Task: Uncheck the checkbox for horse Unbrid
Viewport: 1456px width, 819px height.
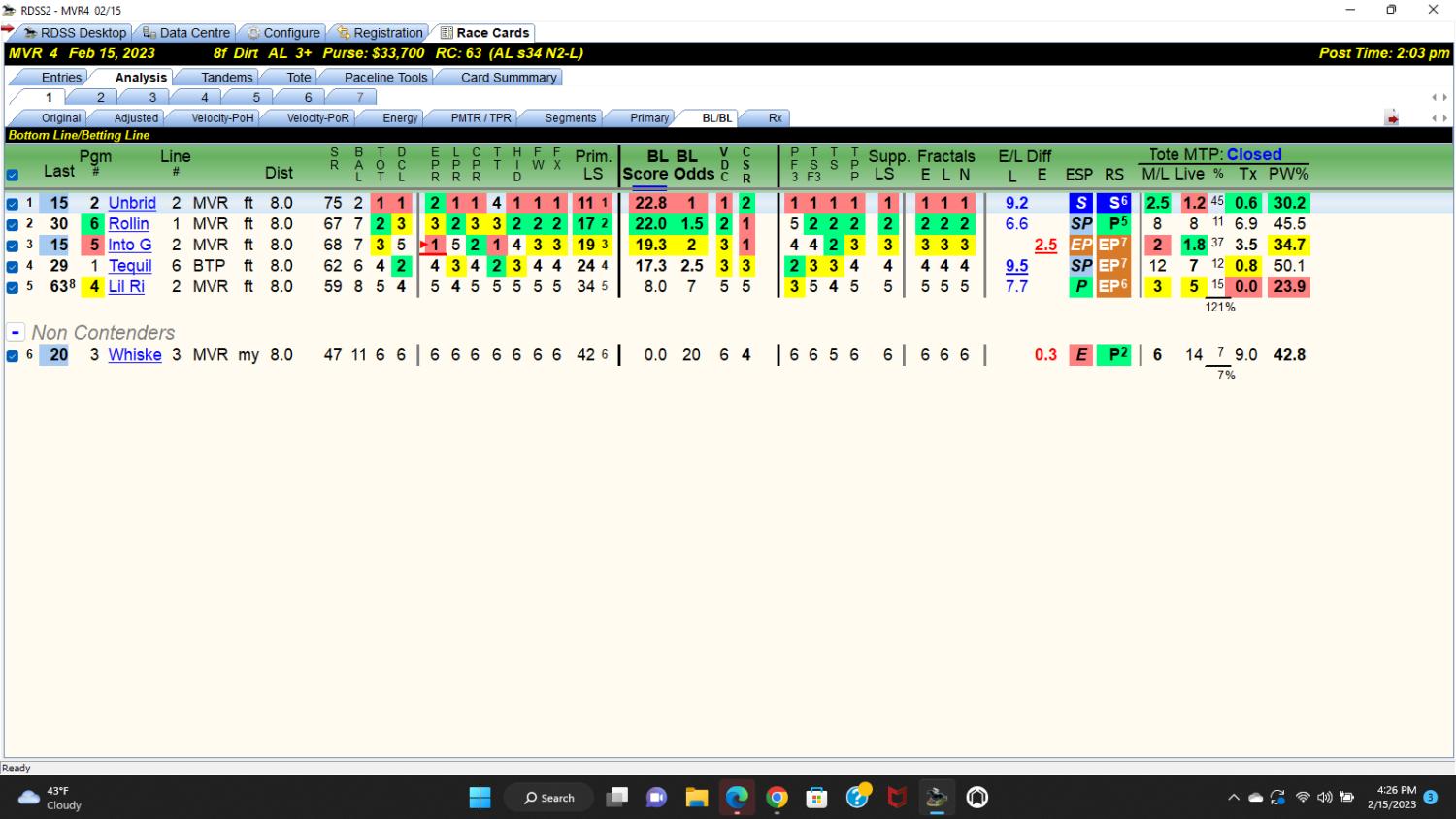Action: (13, 204)
